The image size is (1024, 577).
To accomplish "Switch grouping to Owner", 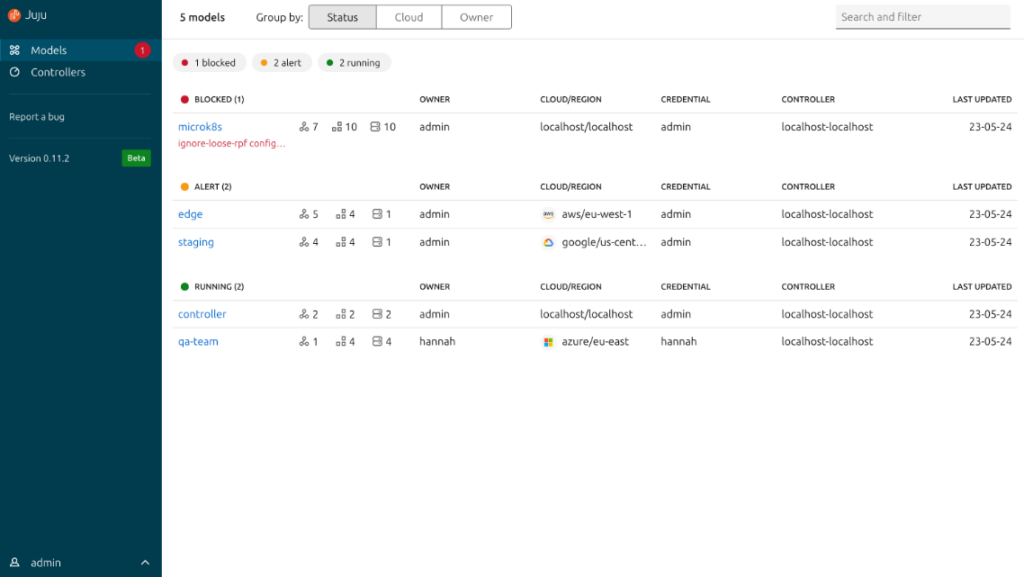I will tap(476, 17).
